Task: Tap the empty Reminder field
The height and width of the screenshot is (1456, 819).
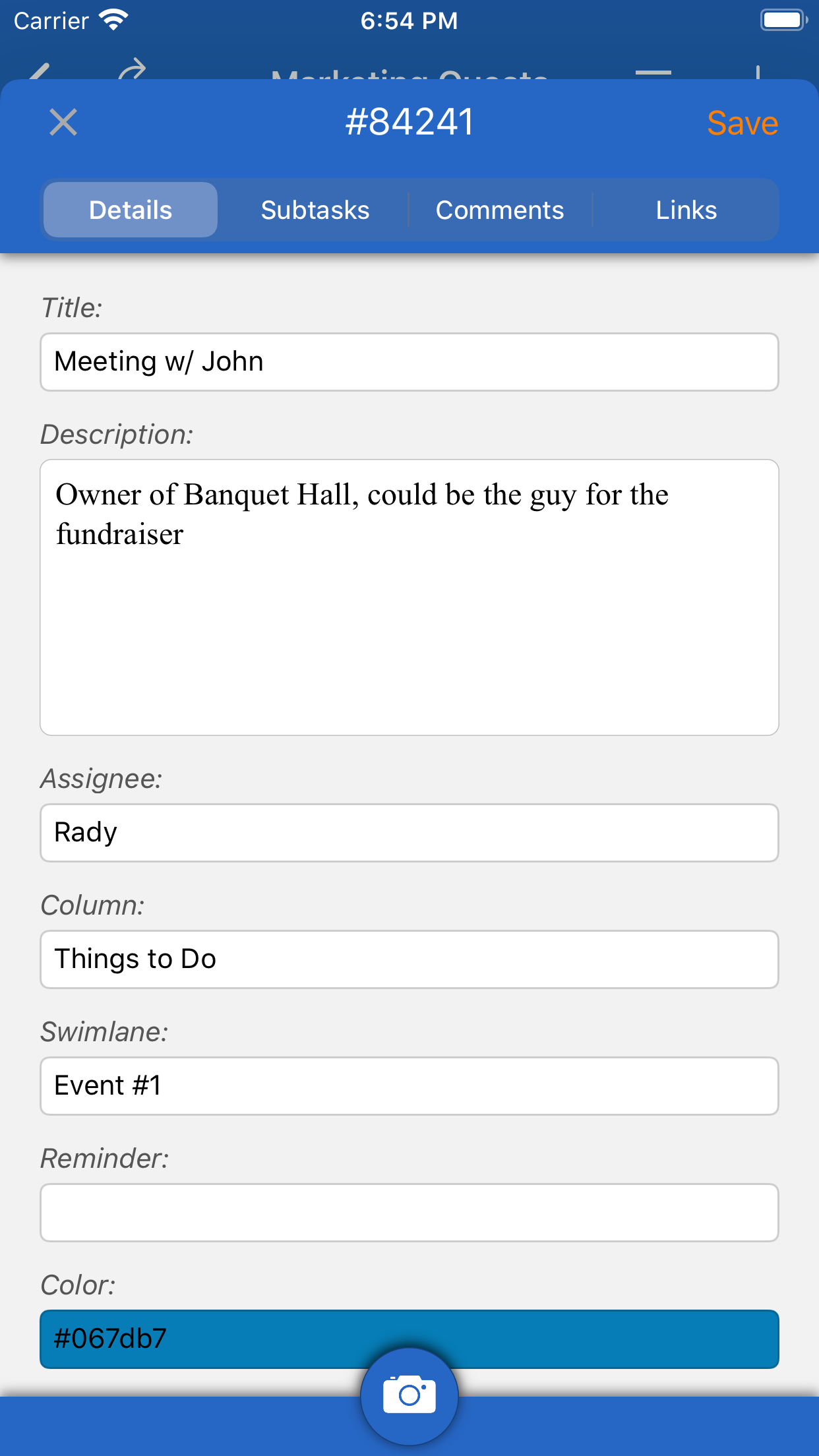Action: [x=409, y=1212]
